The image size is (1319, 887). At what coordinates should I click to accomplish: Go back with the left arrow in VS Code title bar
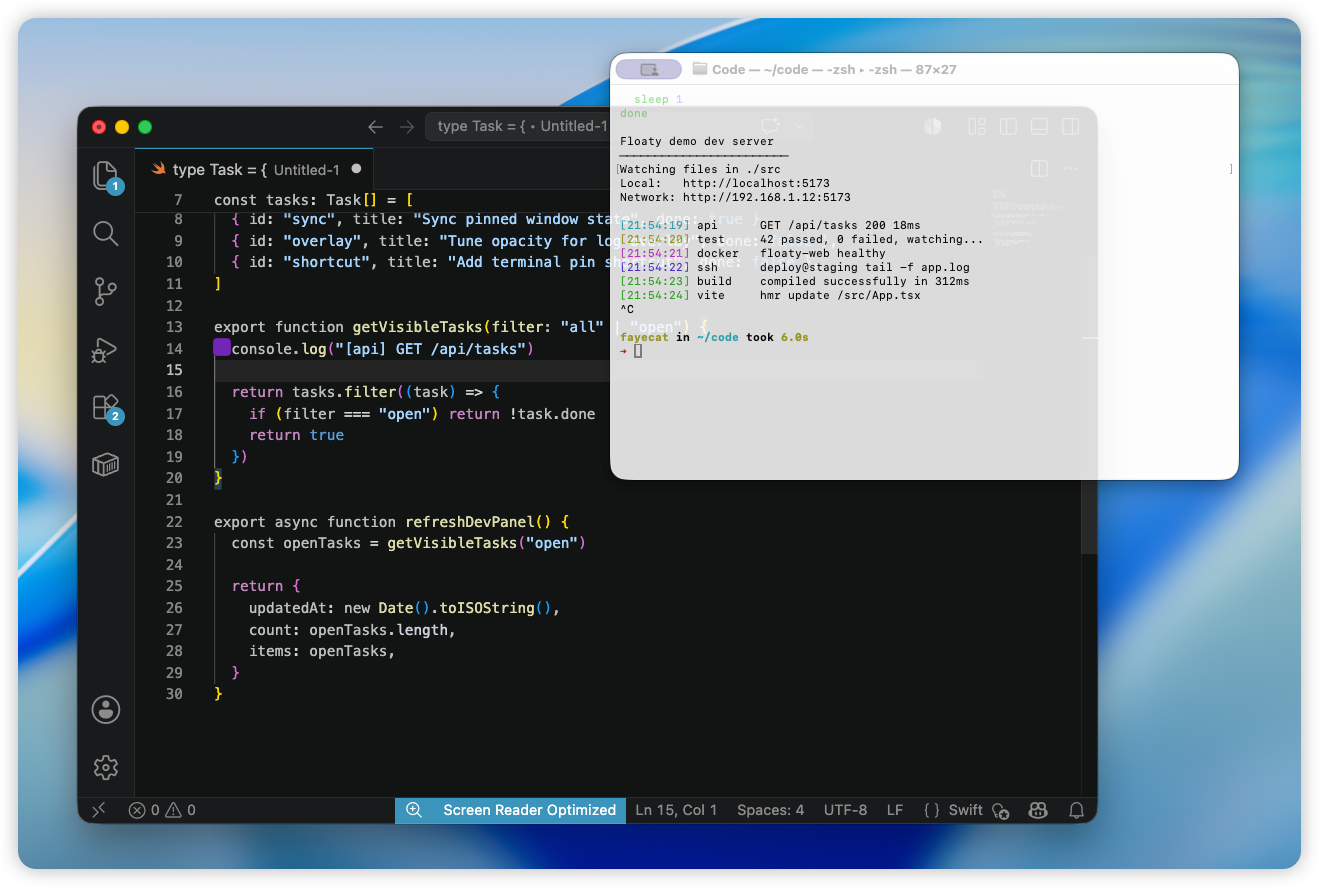click(375, 127)
